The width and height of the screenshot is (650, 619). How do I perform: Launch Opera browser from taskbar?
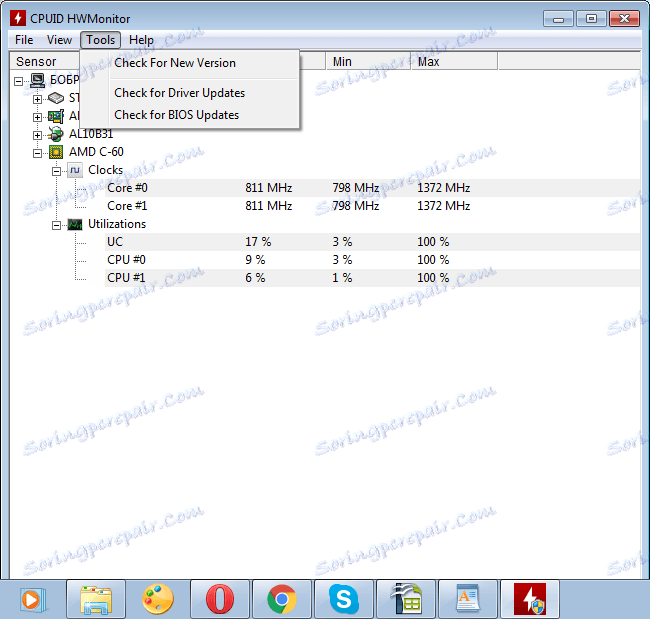(x=220, y=600)
